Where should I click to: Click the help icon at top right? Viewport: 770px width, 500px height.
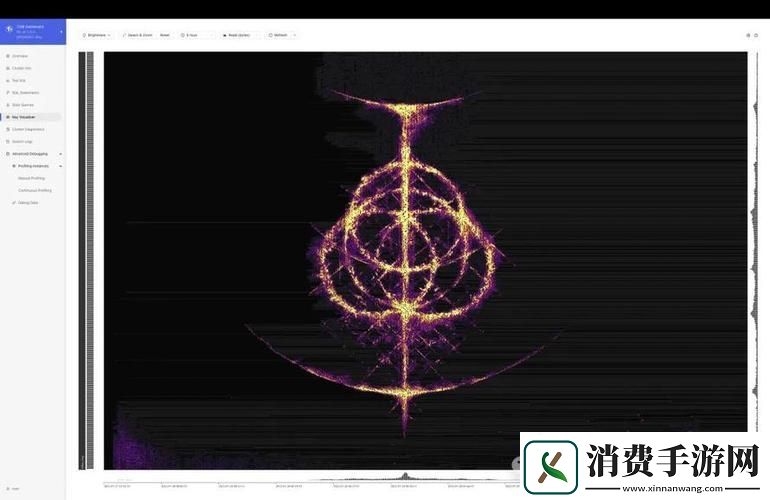756,35
